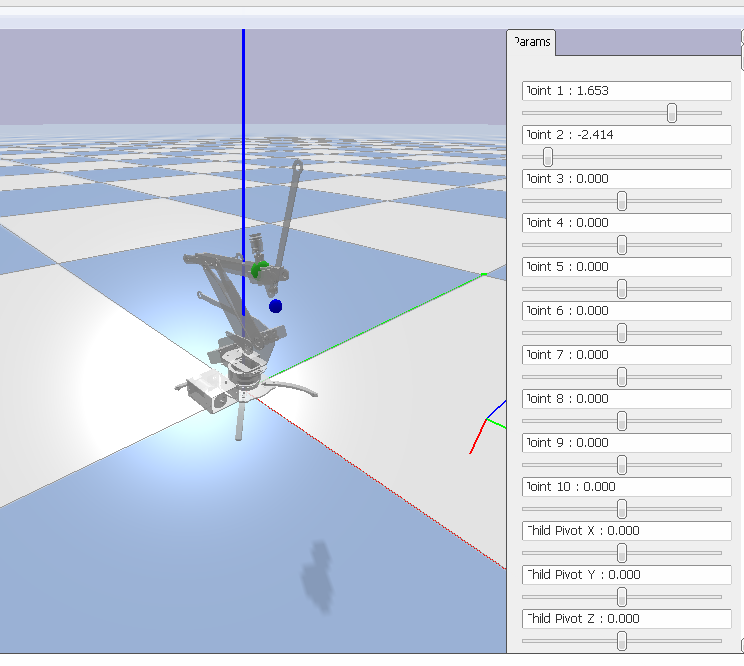Click the Joint 3 value field

[626, 179]
